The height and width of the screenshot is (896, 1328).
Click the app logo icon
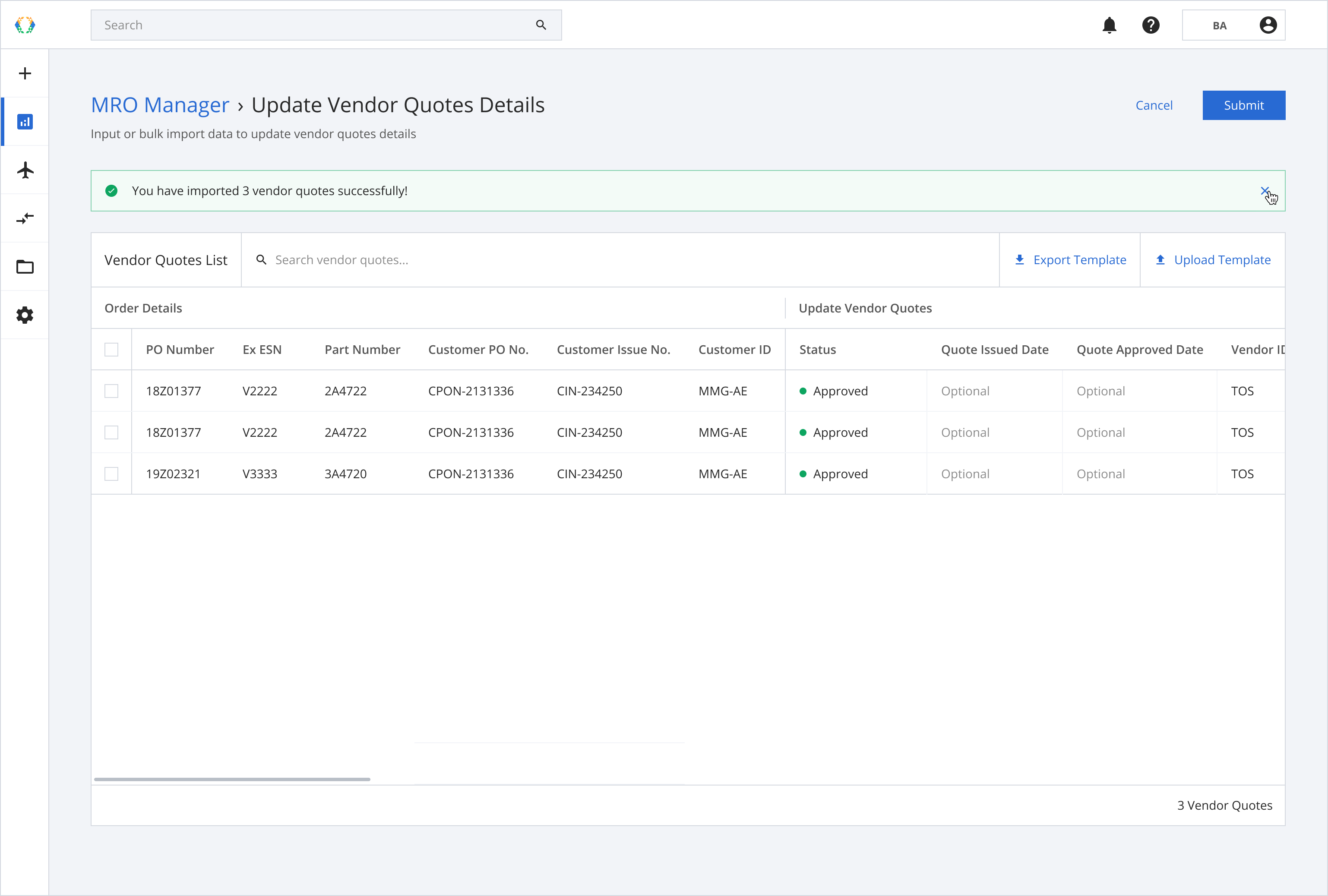[25, 25]
